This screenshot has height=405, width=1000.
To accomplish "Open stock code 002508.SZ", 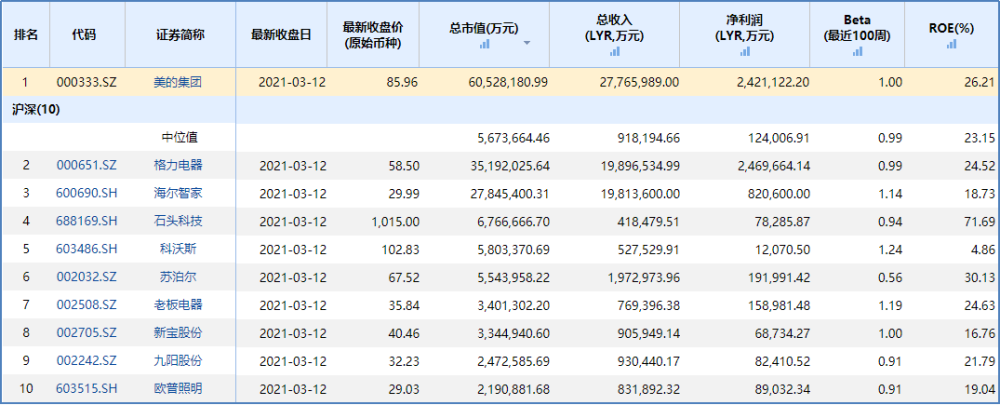I will coord(87,306).
